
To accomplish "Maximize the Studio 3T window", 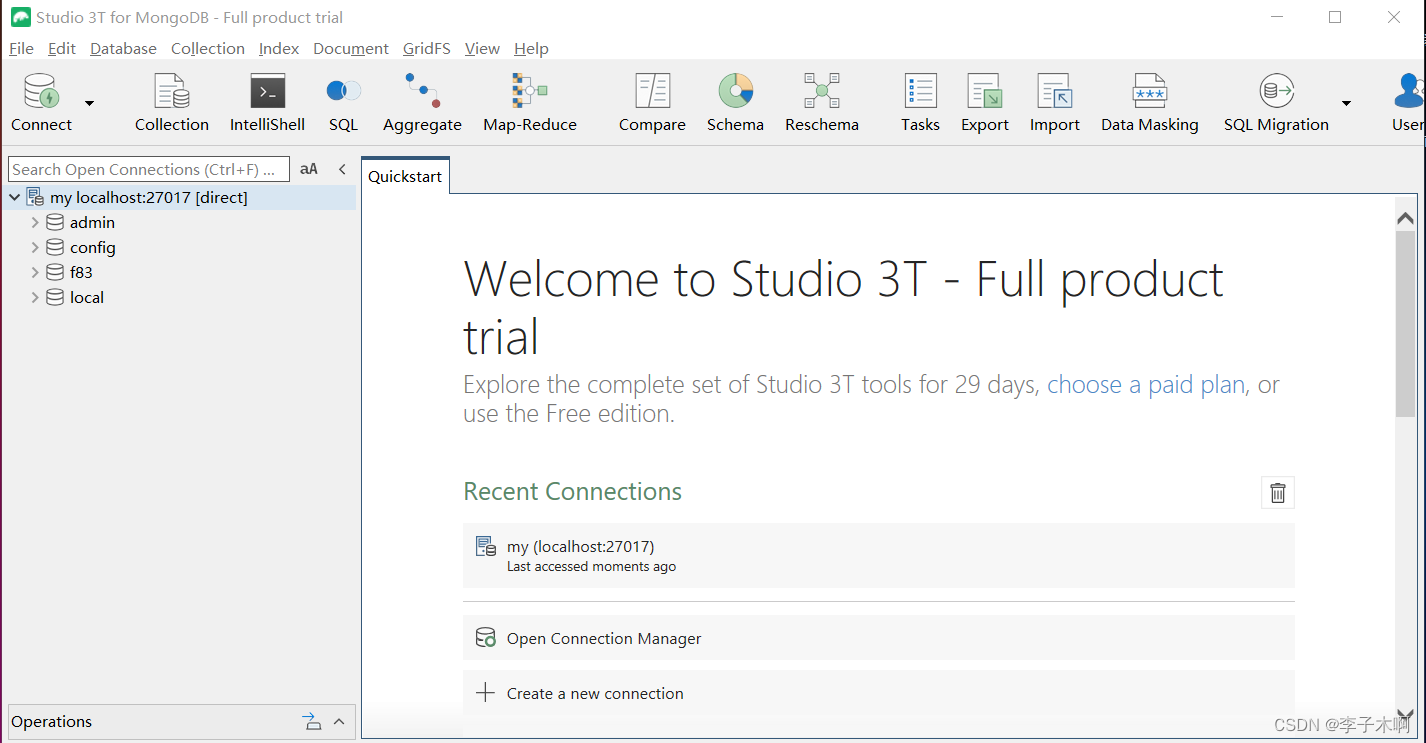I will click(1335, 17).
